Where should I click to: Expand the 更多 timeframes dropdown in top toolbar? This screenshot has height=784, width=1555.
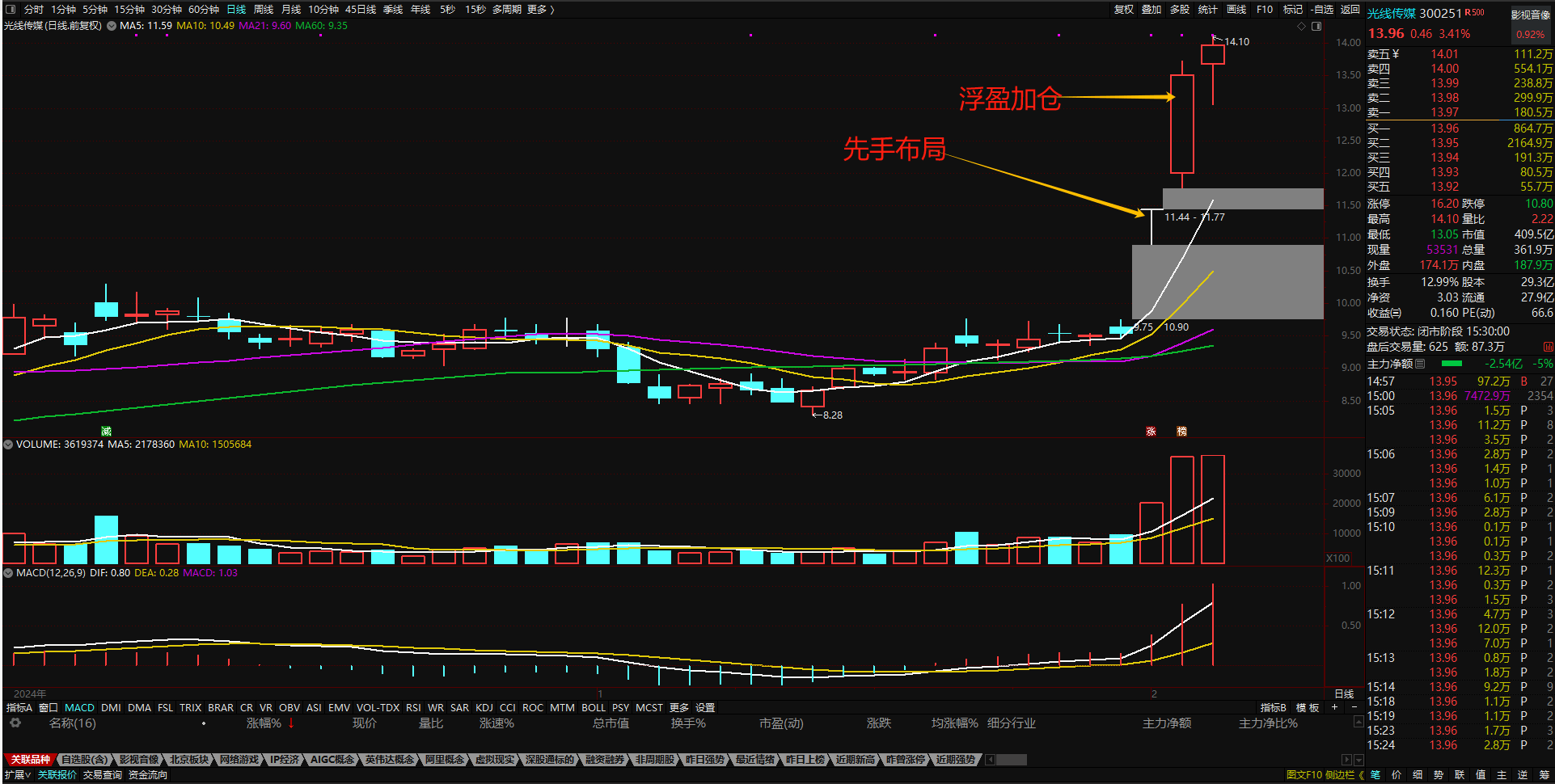pos(541,10)
